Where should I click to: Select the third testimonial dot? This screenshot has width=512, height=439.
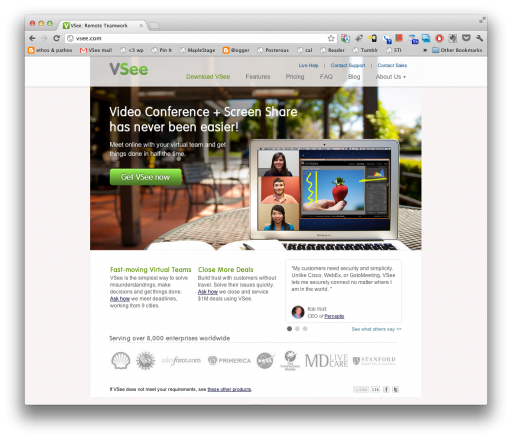point(305,329)
